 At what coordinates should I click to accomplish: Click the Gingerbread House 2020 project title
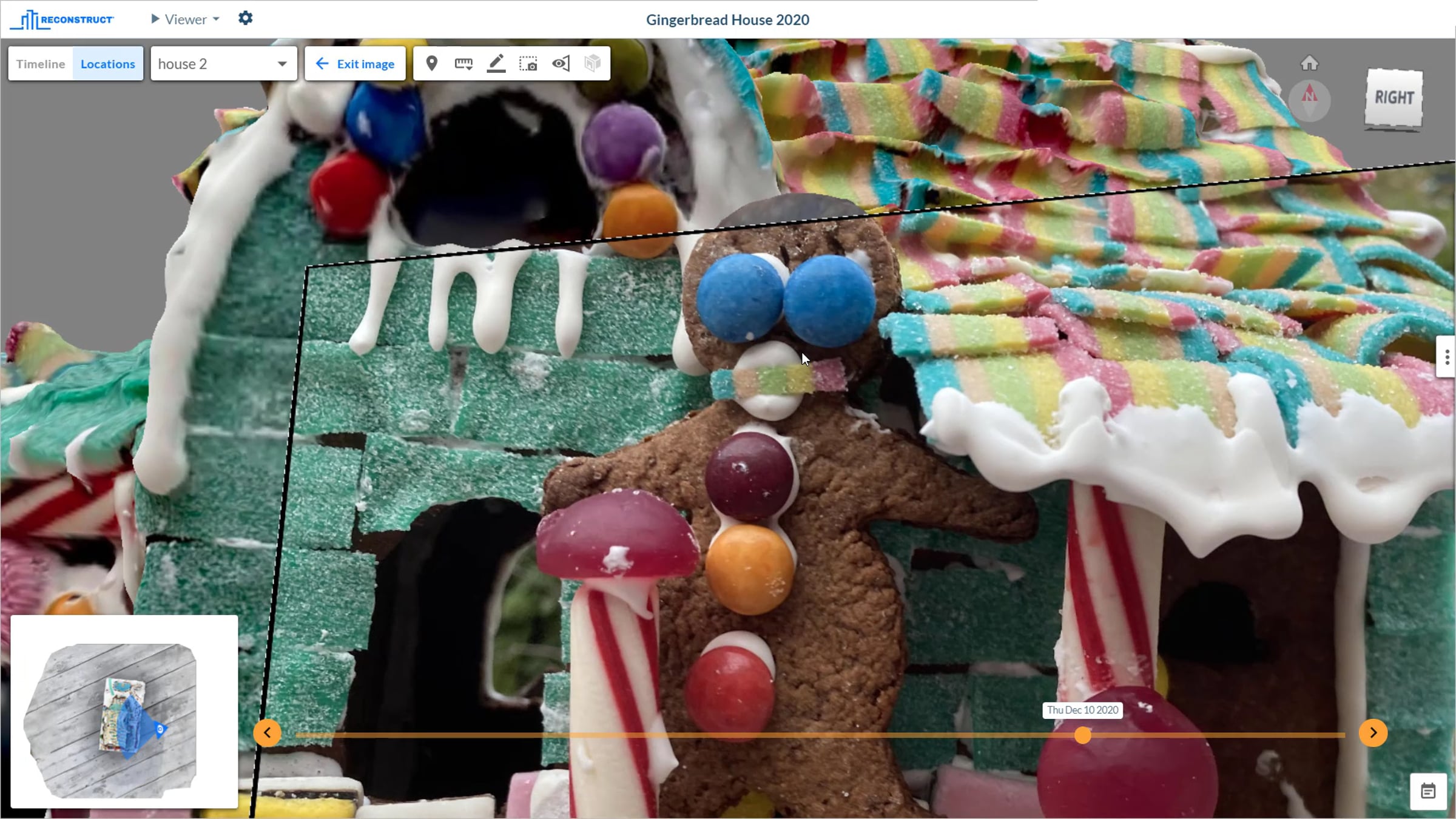pyautogui.click(x=727, y=19)
